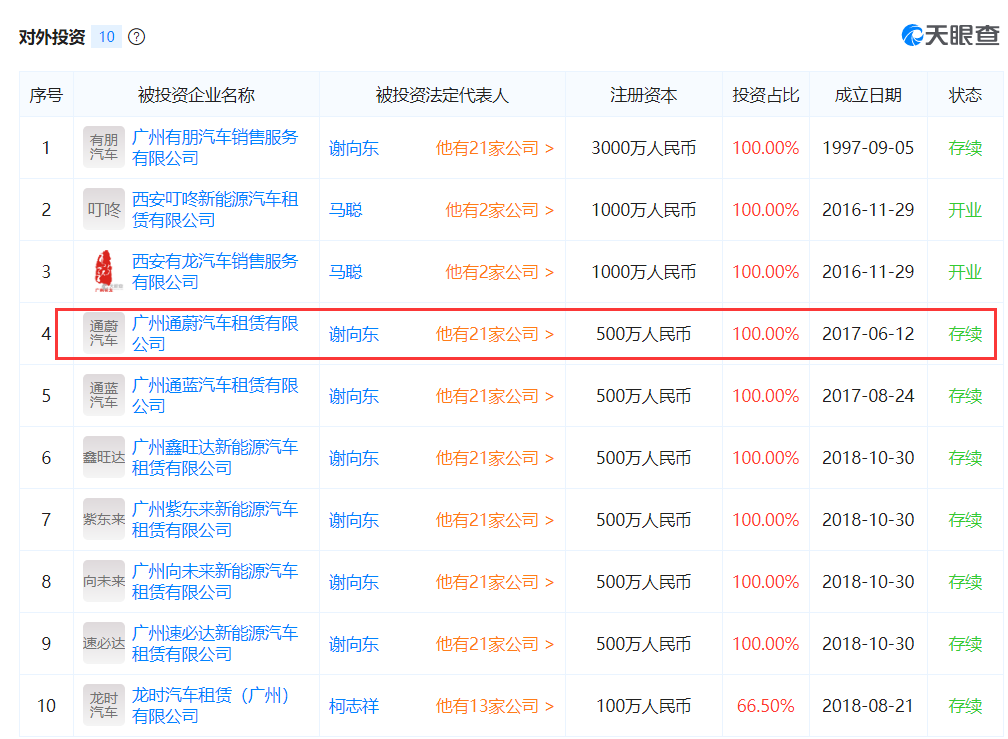Click 谢向东 in row 1
This screenshot has height=739, width=1008.
[x=354, y=148]
